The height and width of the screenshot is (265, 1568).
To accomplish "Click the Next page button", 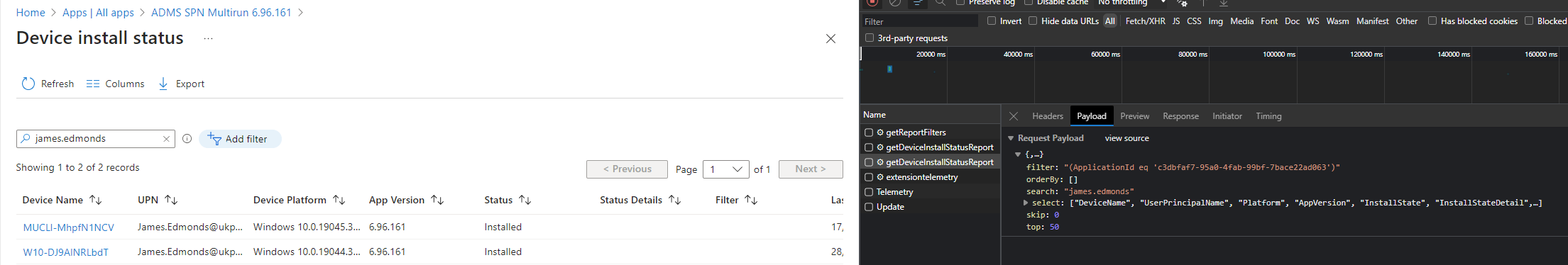I will click(811, 169).
